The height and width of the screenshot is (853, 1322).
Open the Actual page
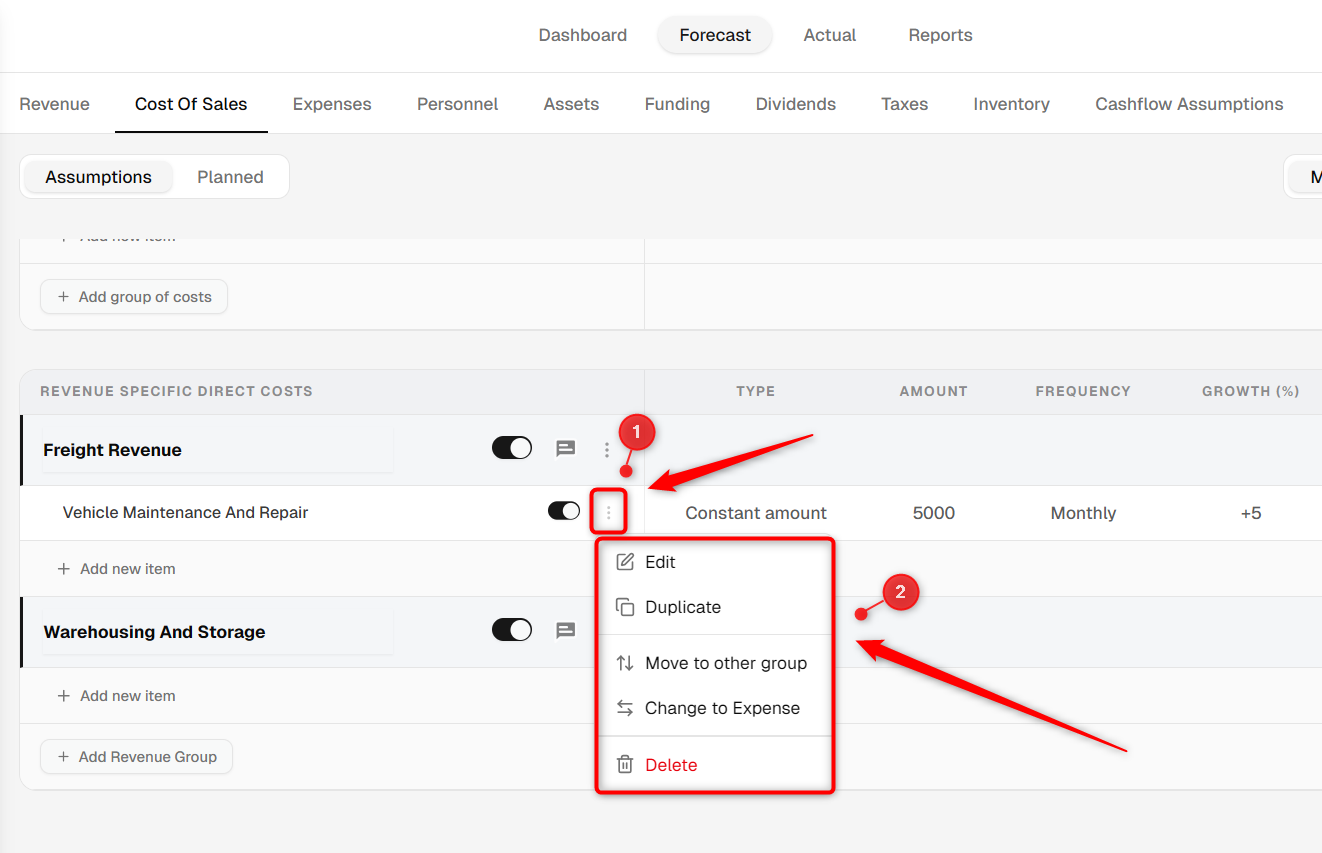(830, 35)
